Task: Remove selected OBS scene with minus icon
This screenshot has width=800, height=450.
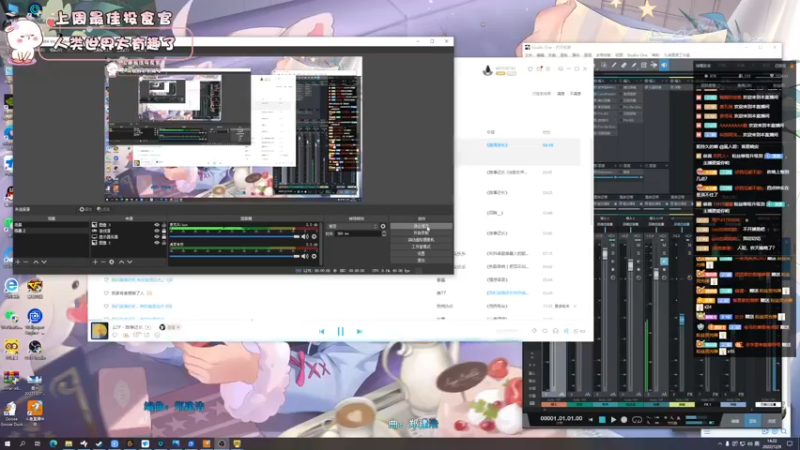Action: pyautogui.click(x=26, y=262)
